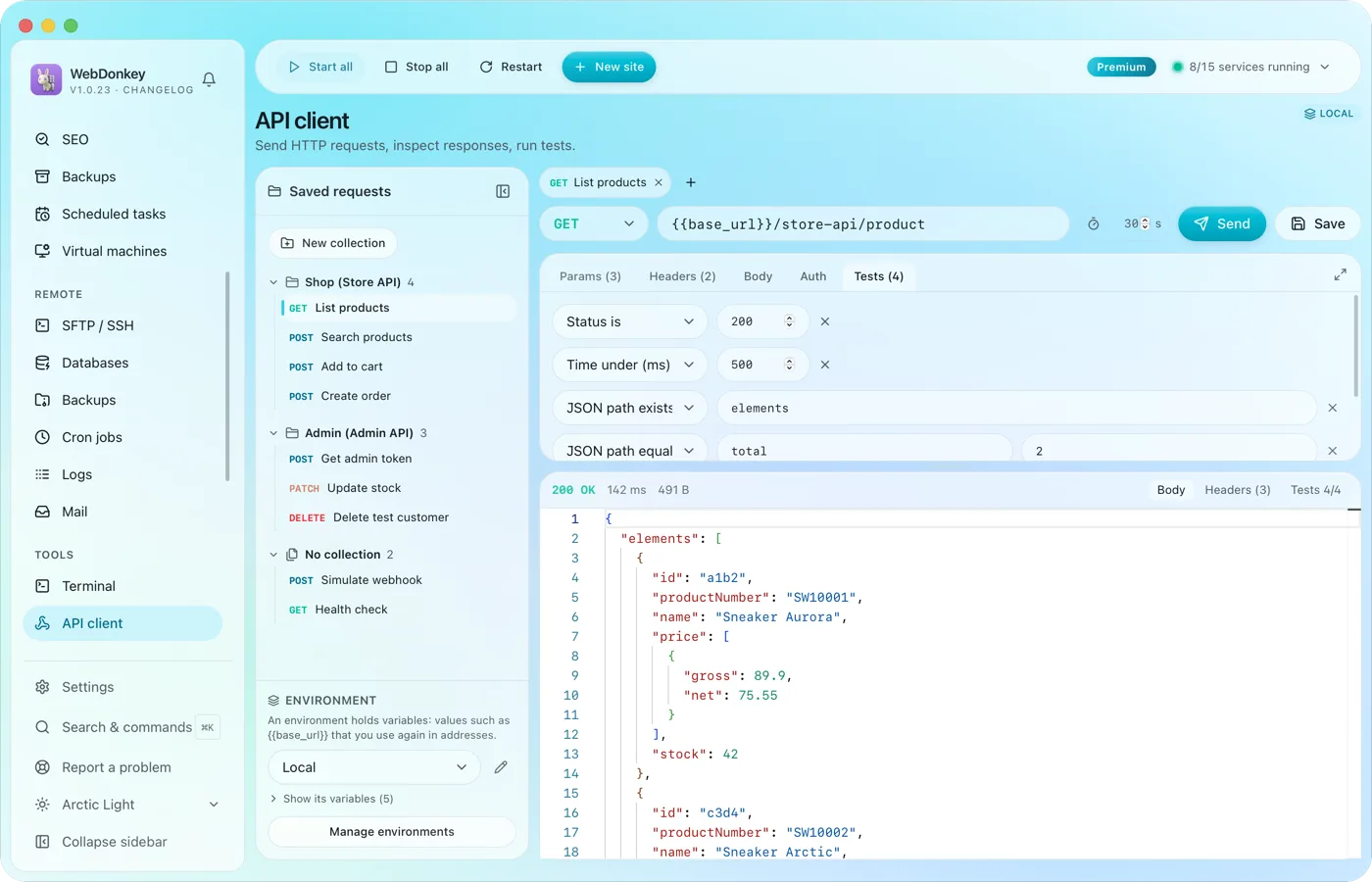Create a New collection

click(x=333, y=243)
